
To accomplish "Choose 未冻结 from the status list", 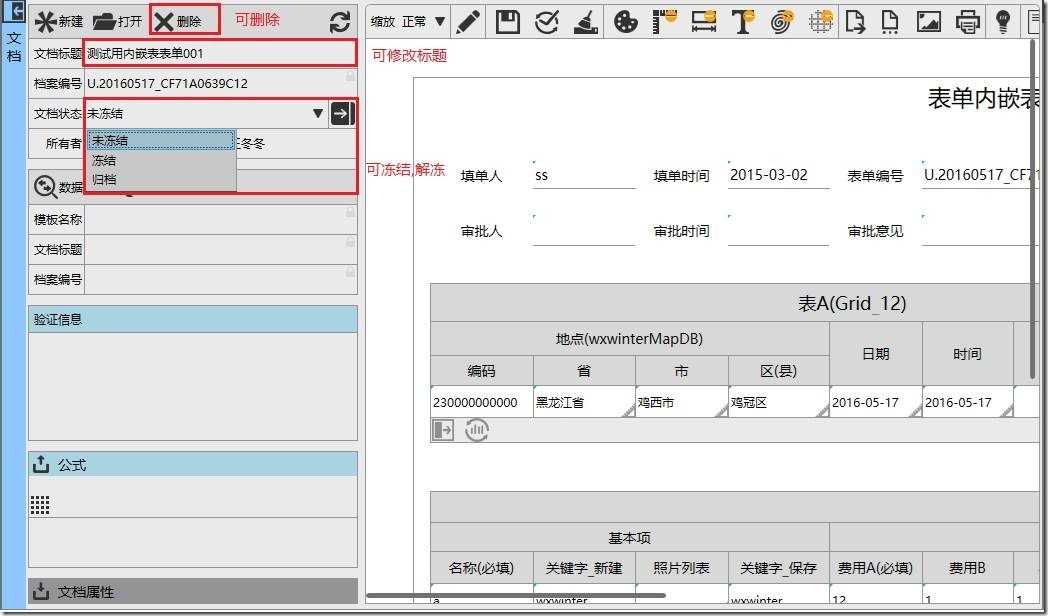I will (161, 141).
